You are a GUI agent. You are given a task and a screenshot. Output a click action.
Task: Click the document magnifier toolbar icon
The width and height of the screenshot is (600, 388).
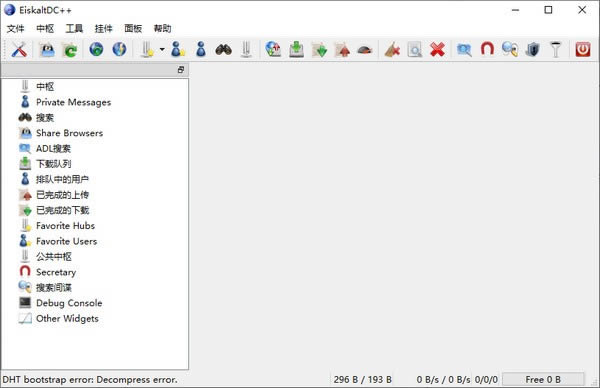415,50
